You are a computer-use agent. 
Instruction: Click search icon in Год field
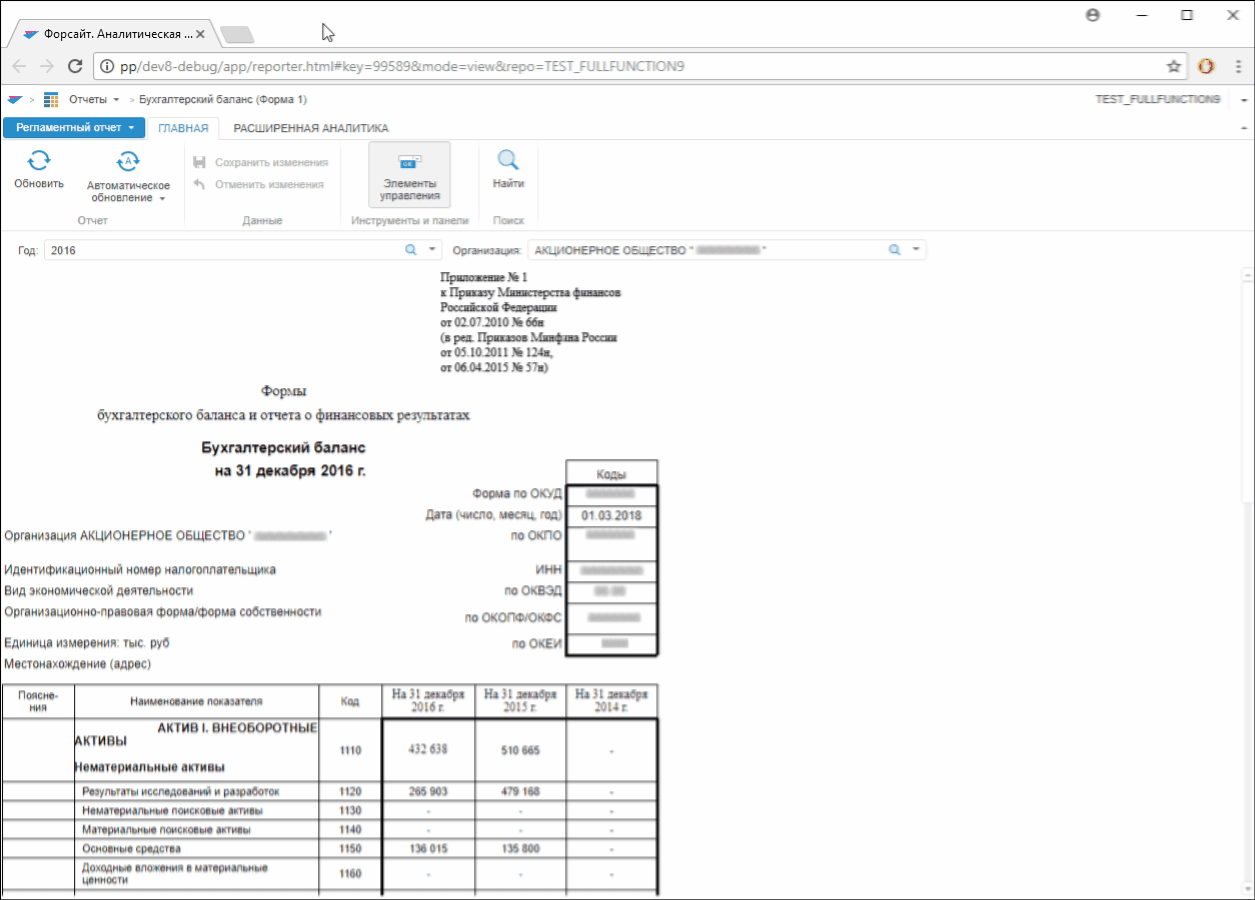pyautogui.click(x=411, y=250)
